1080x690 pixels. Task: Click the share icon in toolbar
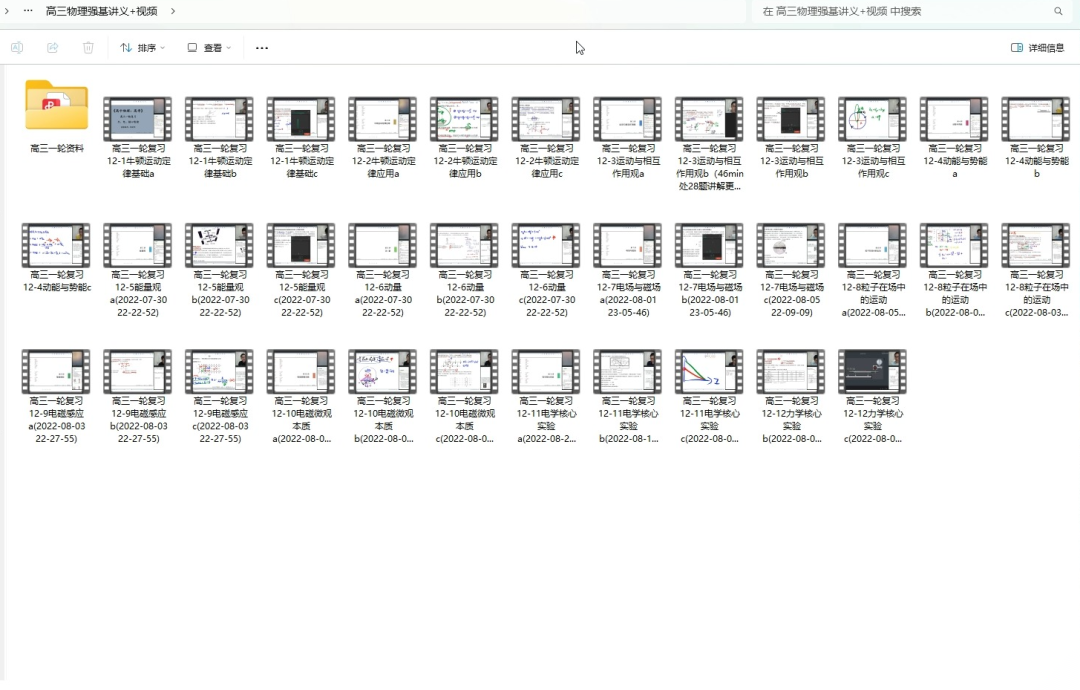pyautogui.click(x=53, y=47)
